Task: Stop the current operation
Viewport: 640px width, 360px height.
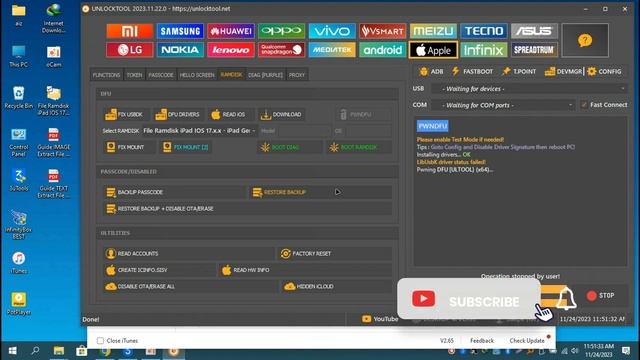Action: pyautogui.click(x=601, y=296)
